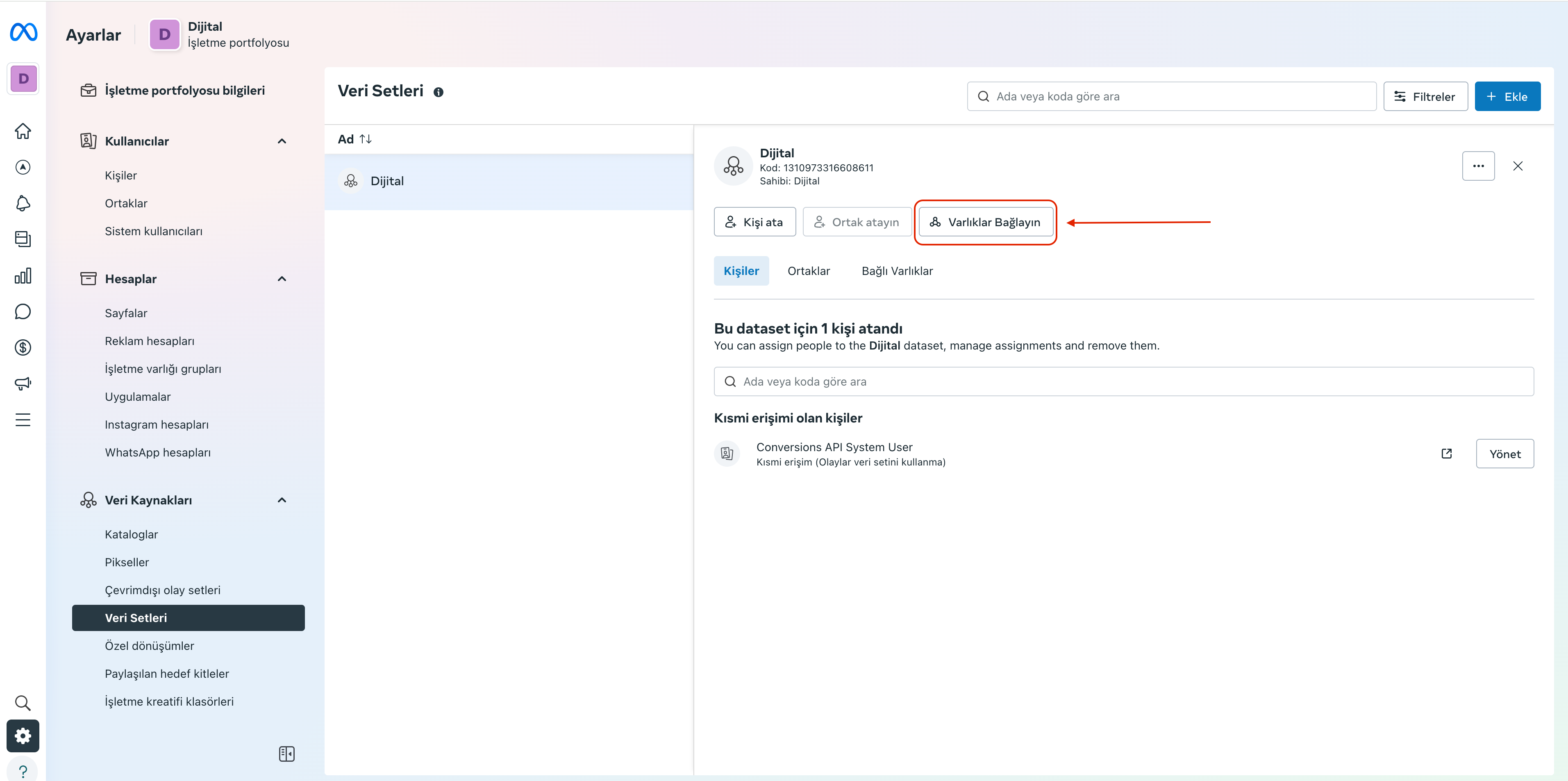The height and width of the screenshot is (781, 1568).
Task: Open Uygulamalar in sidebar
Action: (x=138, y=397)
